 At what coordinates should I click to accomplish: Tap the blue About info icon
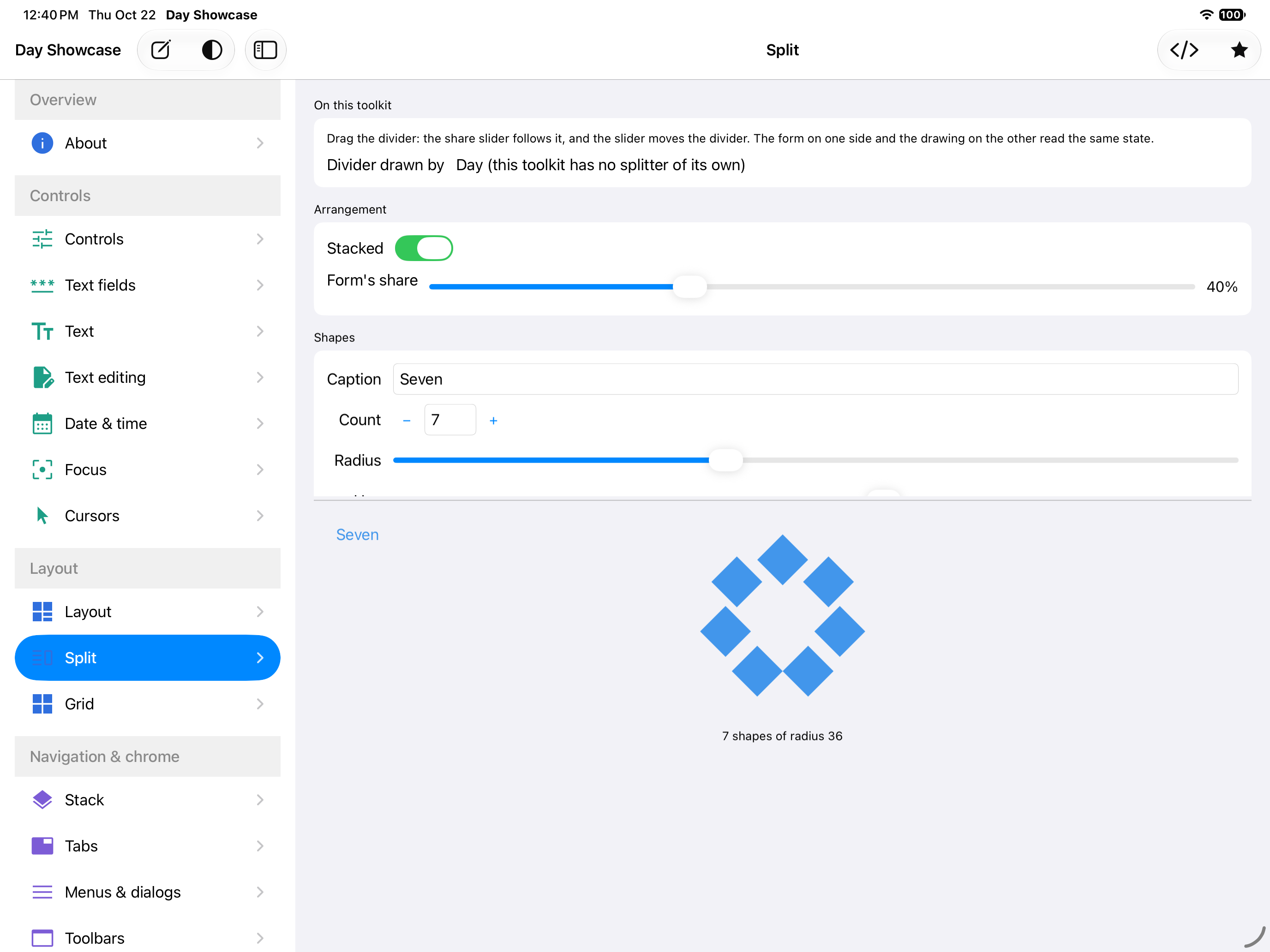tap(42, 143)
